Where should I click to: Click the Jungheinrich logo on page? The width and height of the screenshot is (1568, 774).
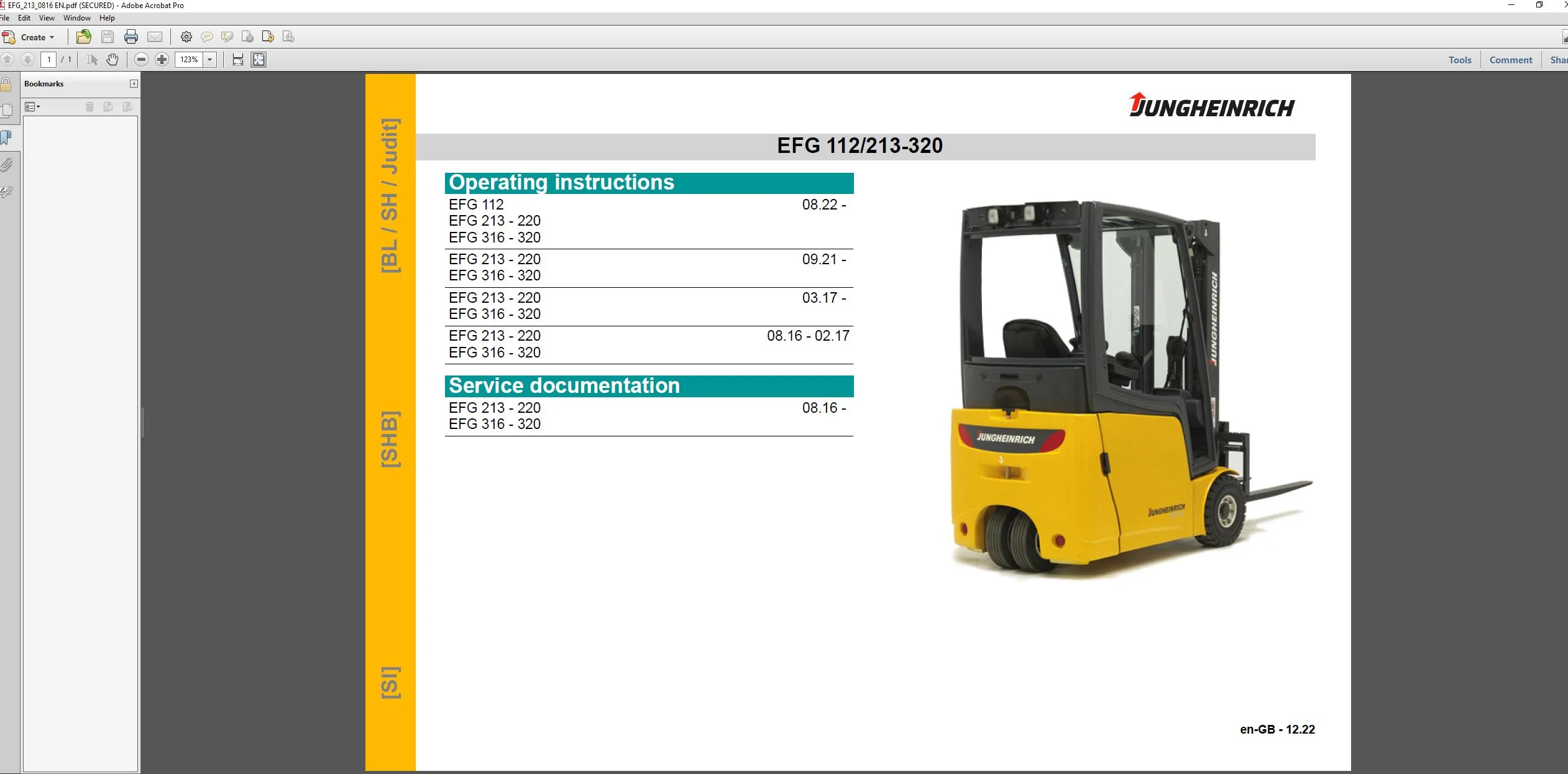pos(1211,106)
